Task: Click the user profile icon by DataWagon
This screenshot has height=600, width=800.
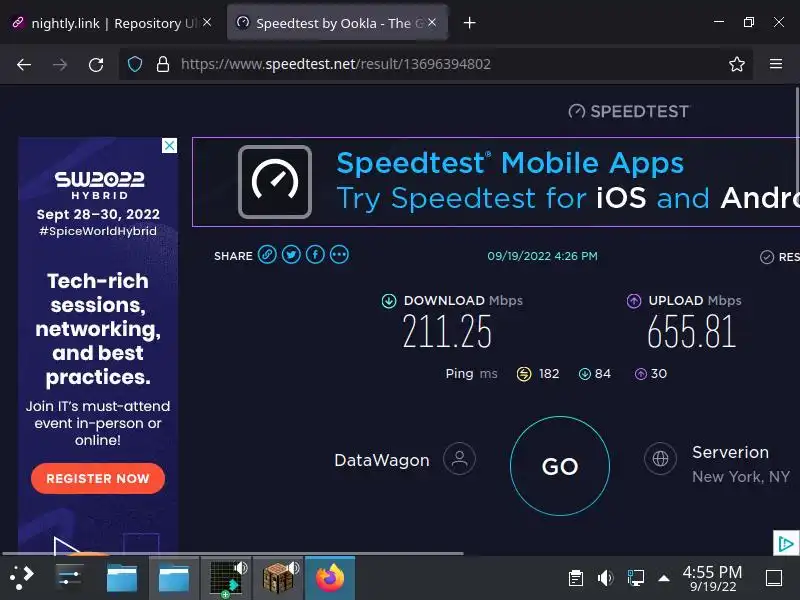Action: (x=459, y=458)
